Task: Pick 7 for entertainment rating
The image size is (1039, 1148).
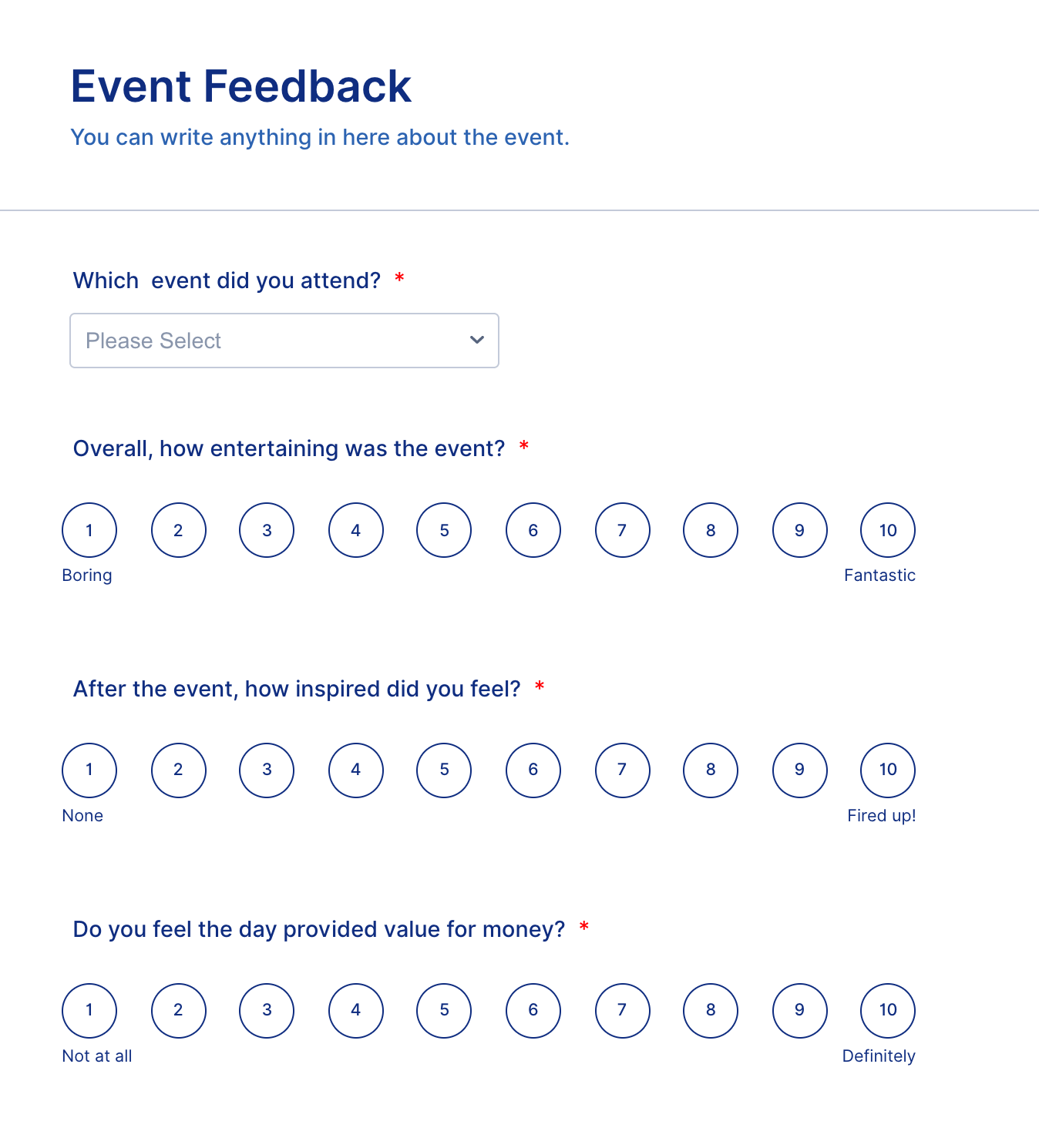Action: point(621,529)
